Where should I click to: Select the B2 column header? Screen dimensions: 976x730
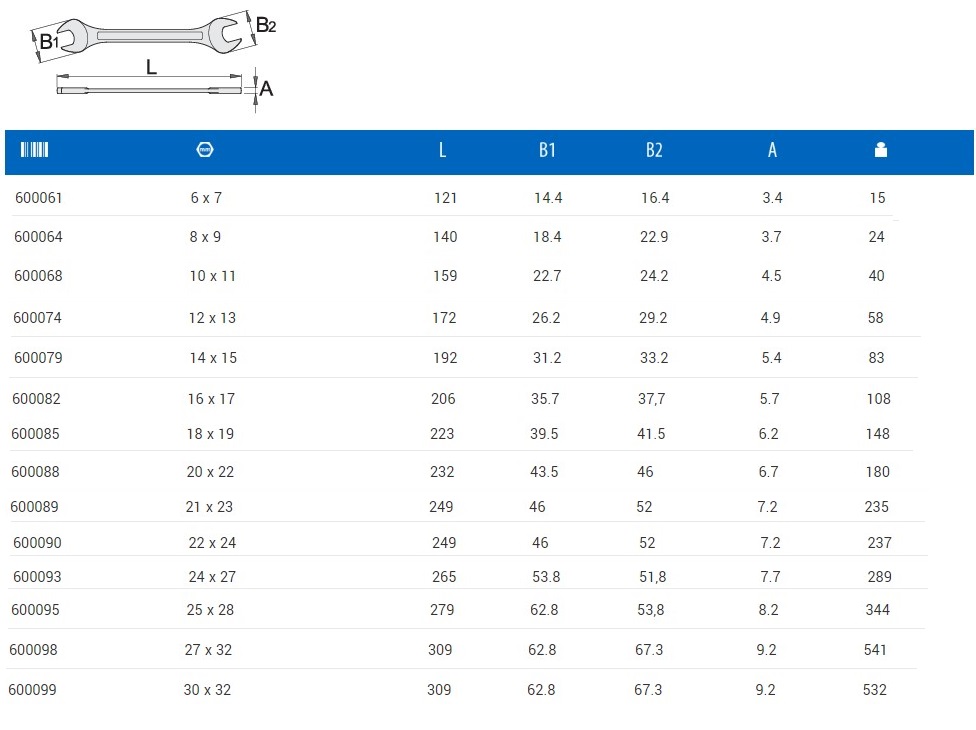[654, 150]
